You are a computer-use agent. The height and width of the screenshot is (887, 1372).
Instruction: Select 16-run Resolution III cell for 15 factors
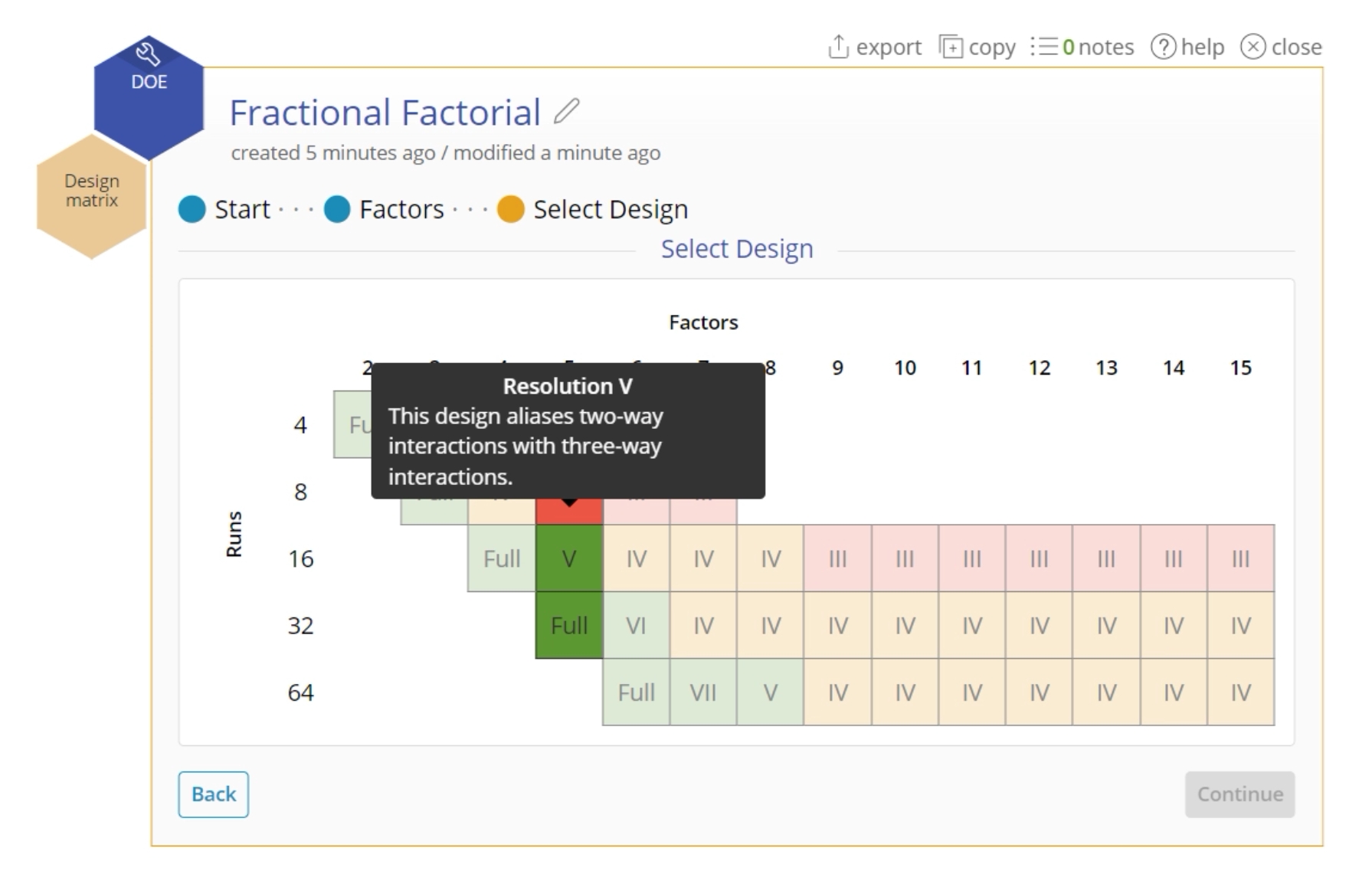pos(1240,558)
